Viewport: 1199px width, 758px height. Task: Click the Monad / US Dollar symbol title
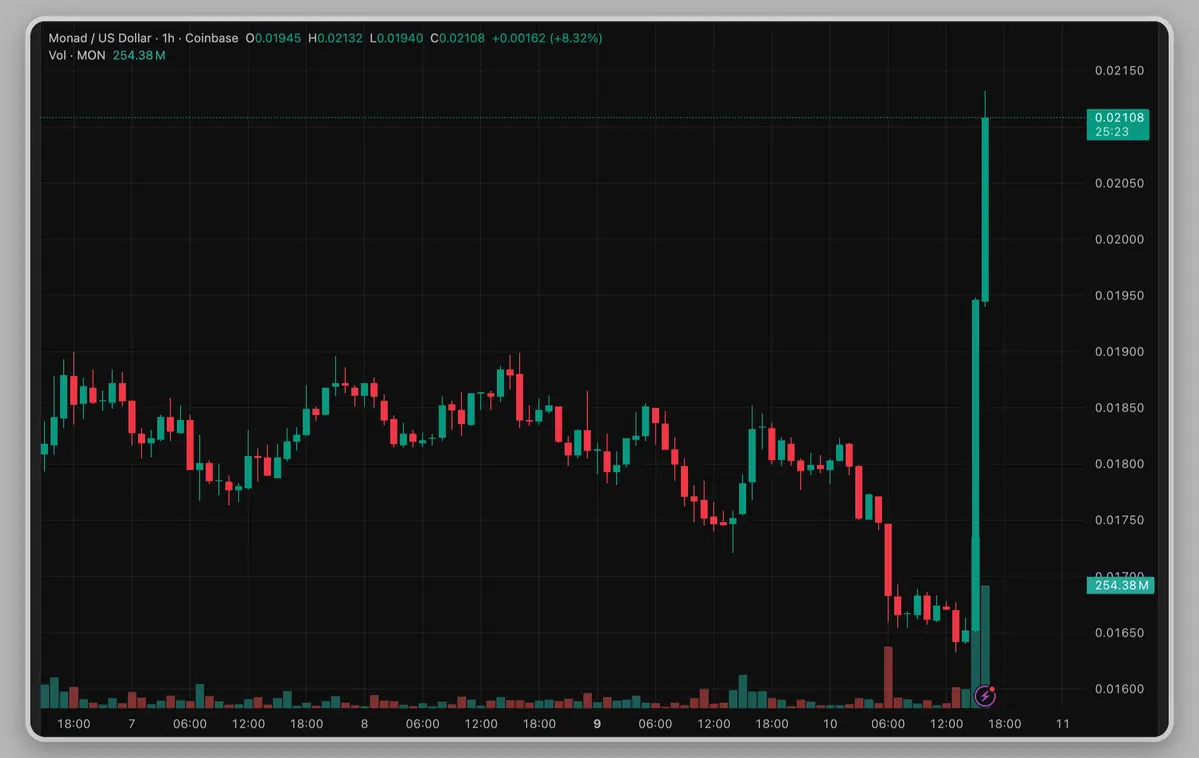99,38
